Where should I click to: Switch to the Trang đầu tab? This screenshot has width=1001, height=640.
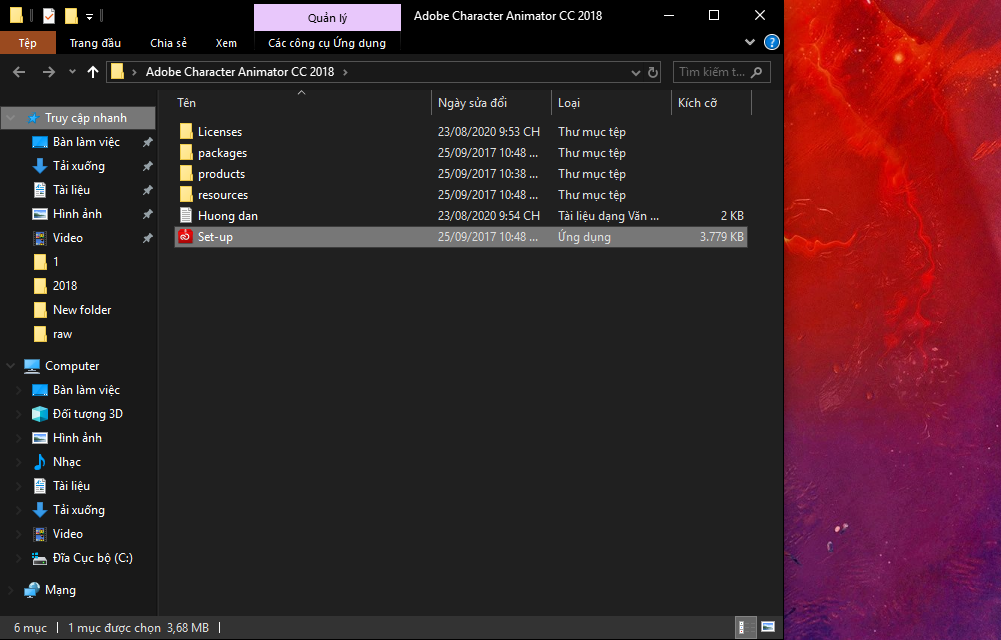95,43
